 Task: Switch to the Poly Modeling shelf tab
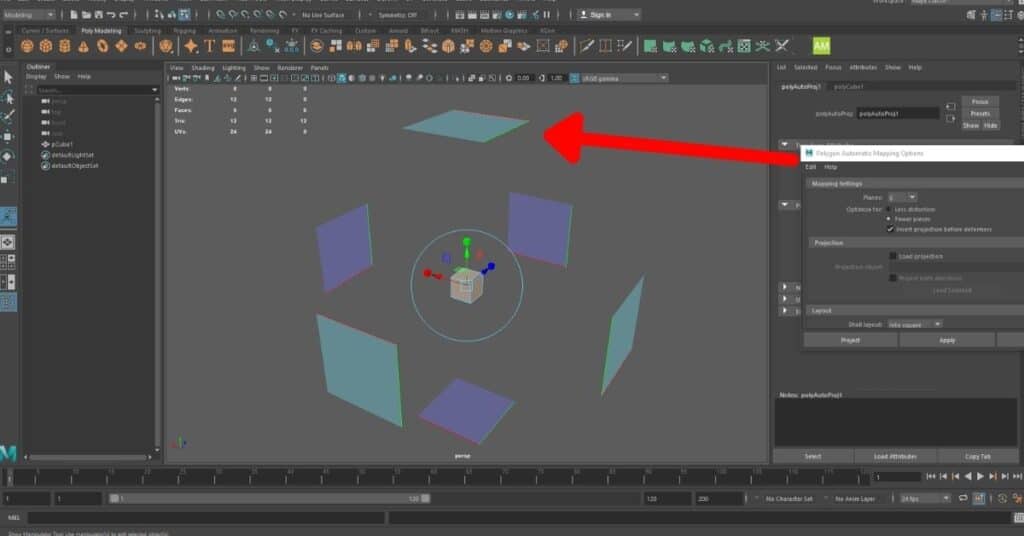(x=101, y=31)
